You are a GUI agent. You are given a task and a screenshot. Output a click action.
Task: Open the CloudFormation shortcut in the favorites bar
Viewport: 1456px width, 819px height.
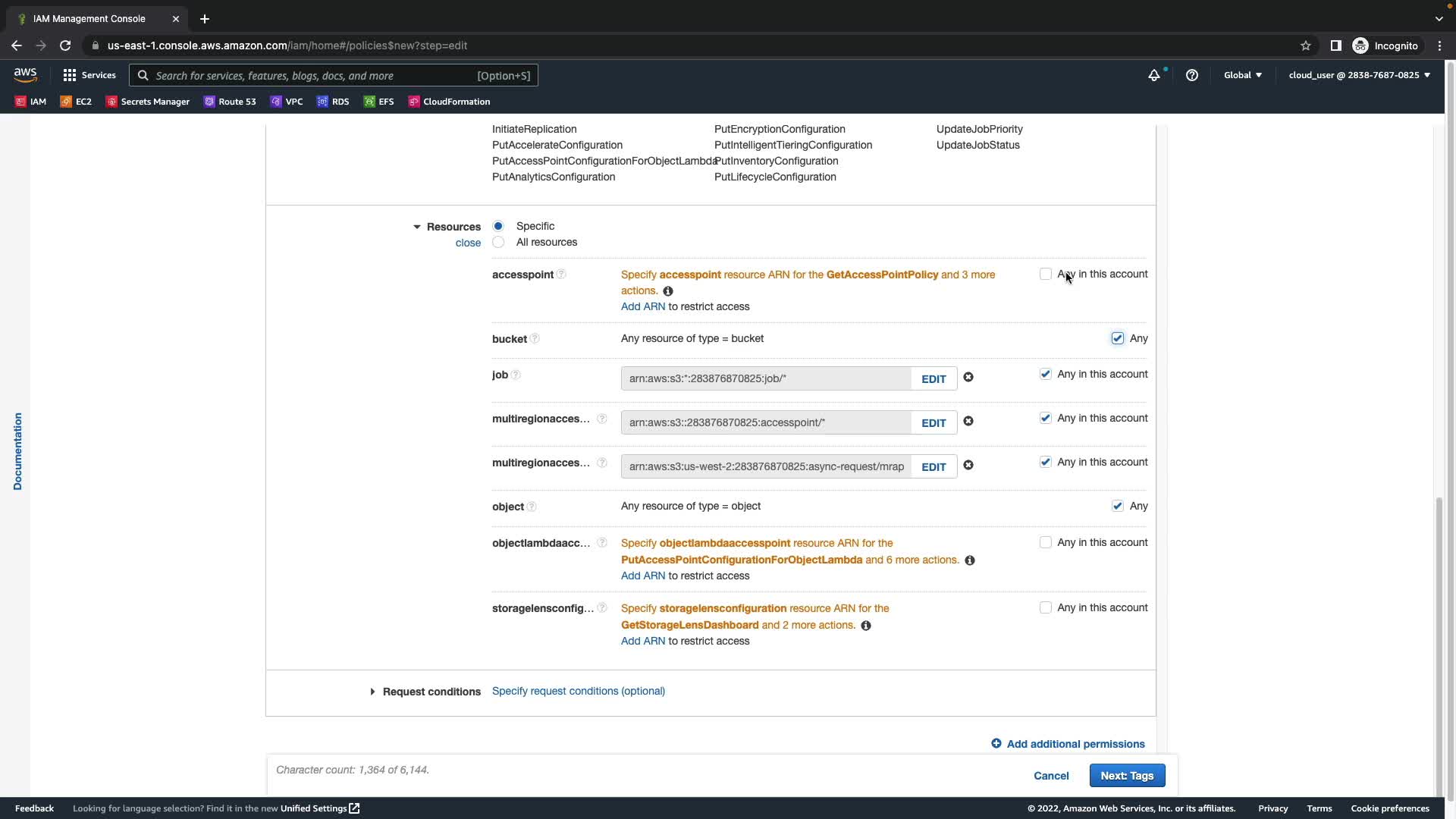[x=449, y=102]
